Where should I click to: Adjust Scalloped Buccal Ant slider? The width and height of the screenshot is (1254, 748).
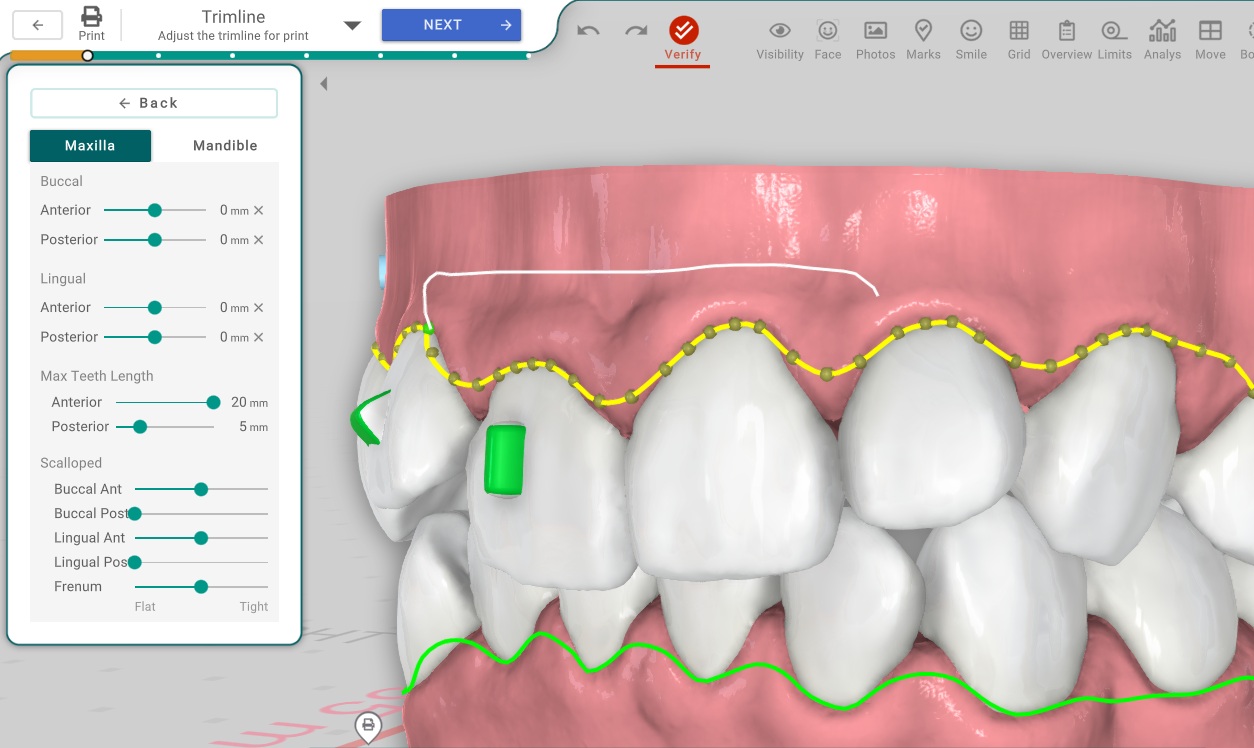[201, 489]
